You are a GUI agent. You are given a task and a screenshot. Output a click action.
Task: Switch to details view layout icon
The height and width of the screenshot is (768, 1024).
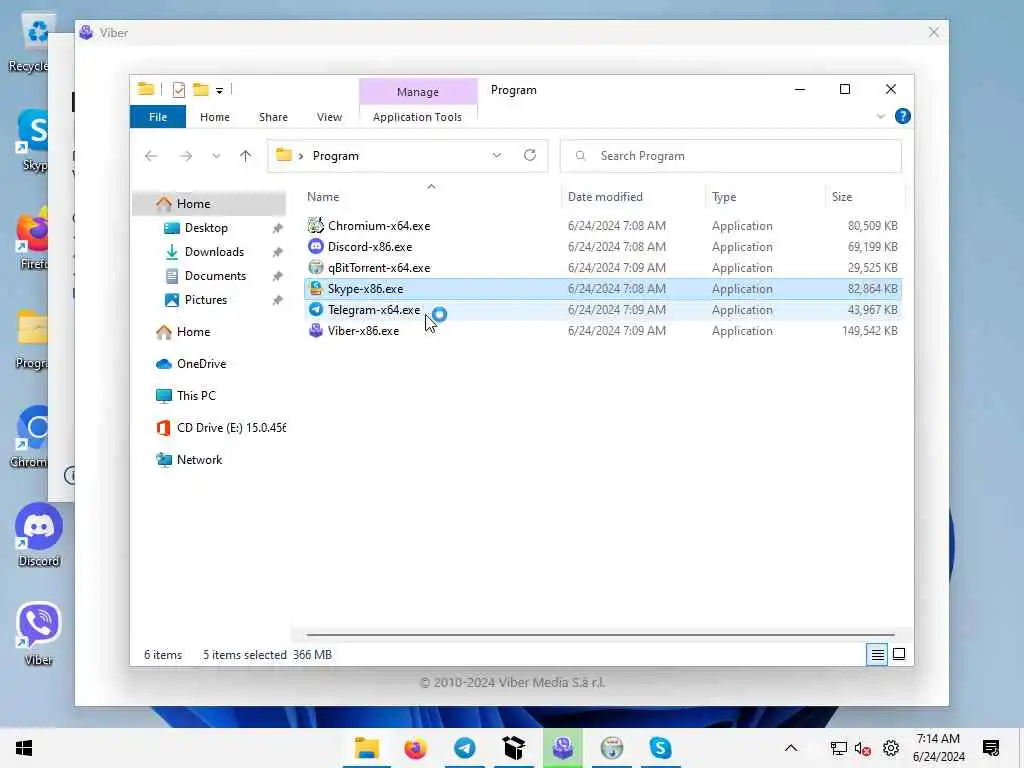pyautogui.click(x=878, y=654)
